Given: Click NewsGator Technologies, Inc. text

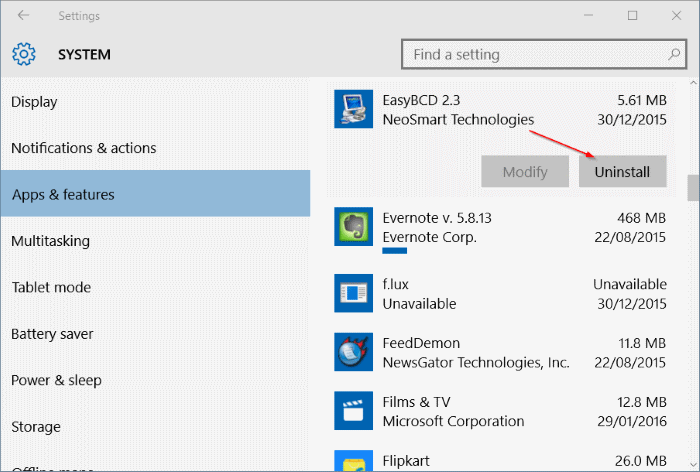Looking at the screenshot, I should click(x=476, y=363).
